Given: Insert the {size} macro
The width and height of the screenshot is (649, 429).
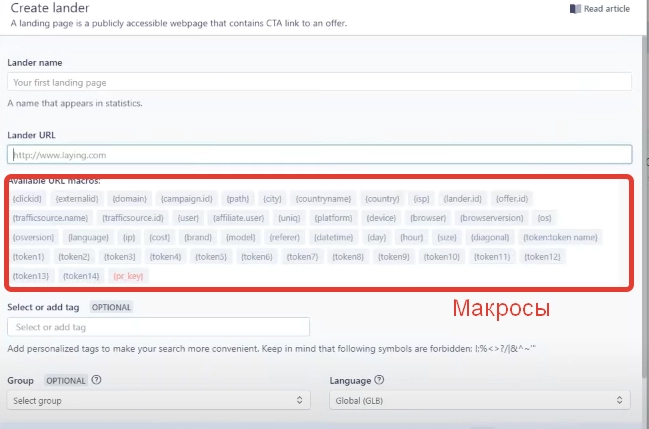Looking at the screenshot, I should point(447,237).
